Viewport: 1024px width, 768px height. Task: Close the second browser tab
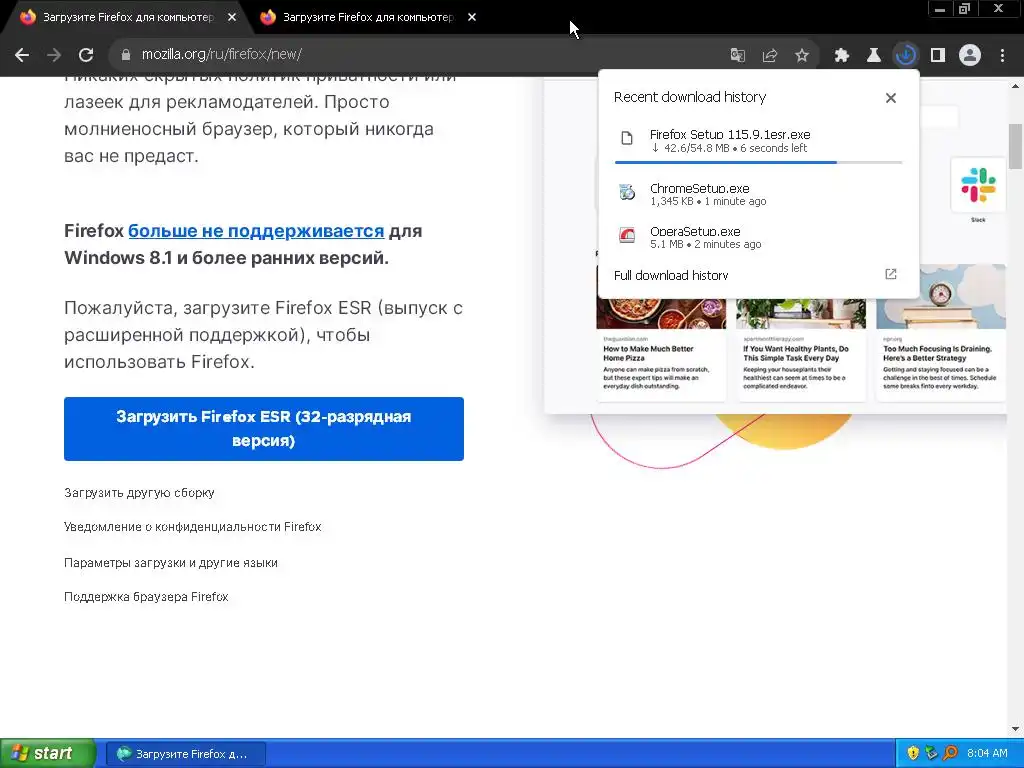472,18
